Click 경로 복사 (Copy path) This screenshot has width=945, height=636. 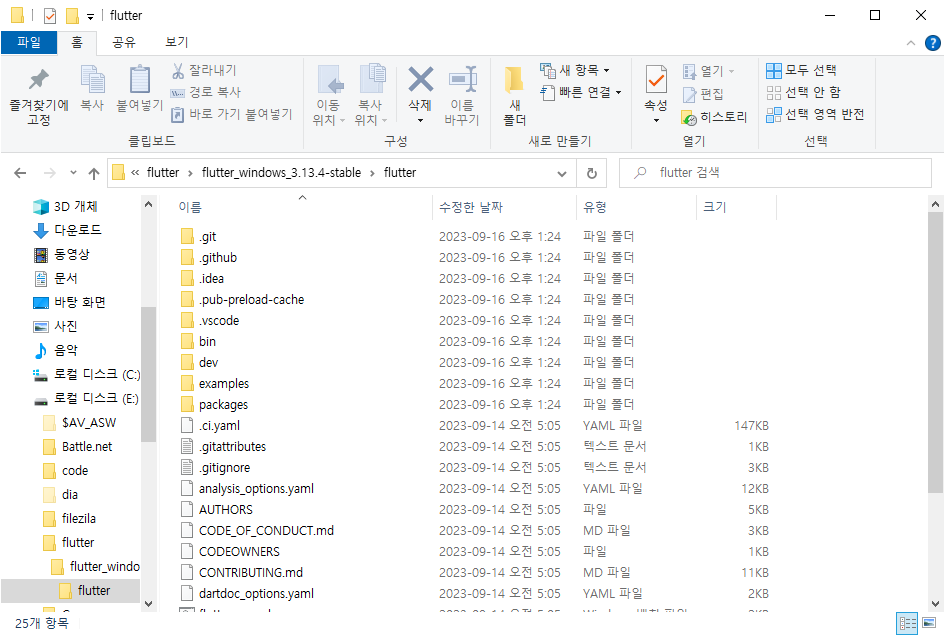tap(206, 92)
